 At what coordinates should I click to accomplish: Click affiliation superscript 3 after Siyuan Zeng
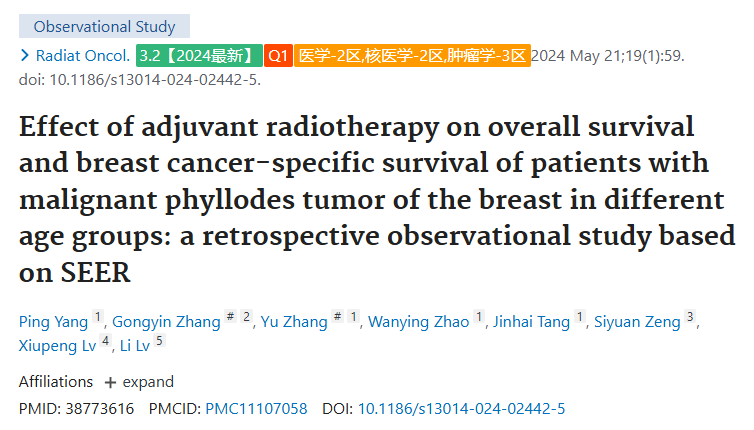[690, 316]
